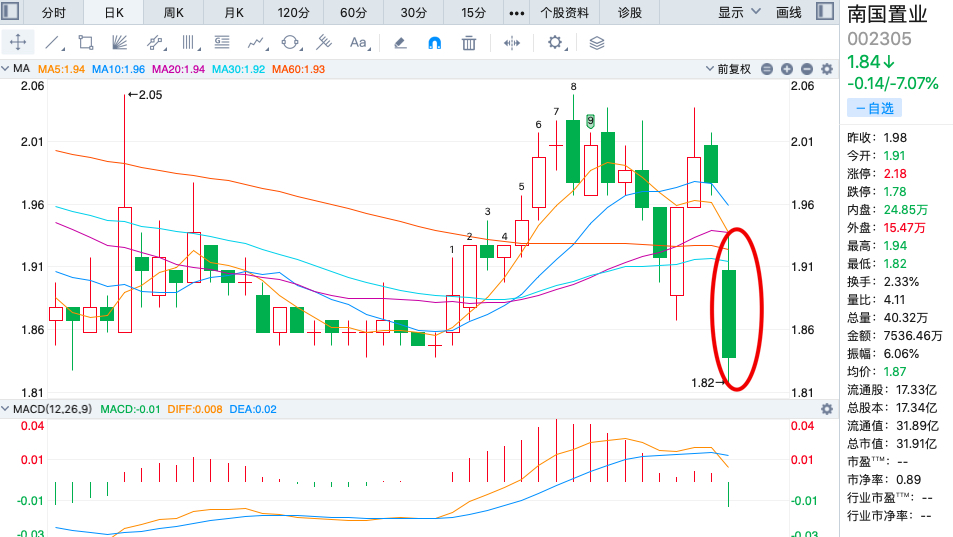Switch to 60分 period tab
This screenshot has height=537, width=953.
(353, 13)
